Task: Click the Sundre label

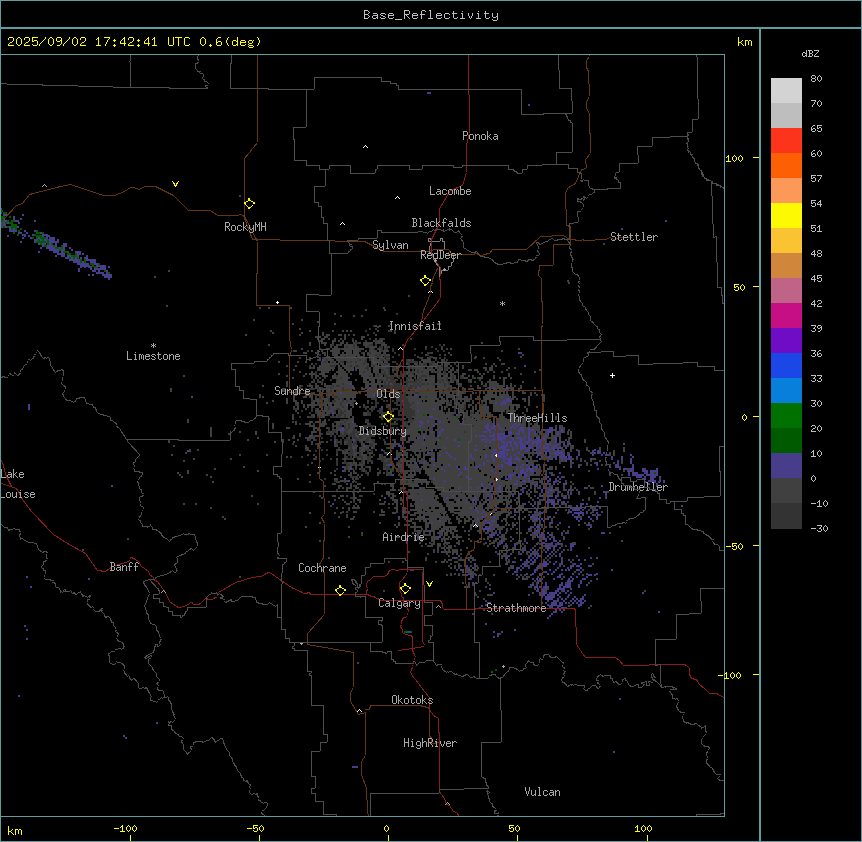Action: click(292, 391)
